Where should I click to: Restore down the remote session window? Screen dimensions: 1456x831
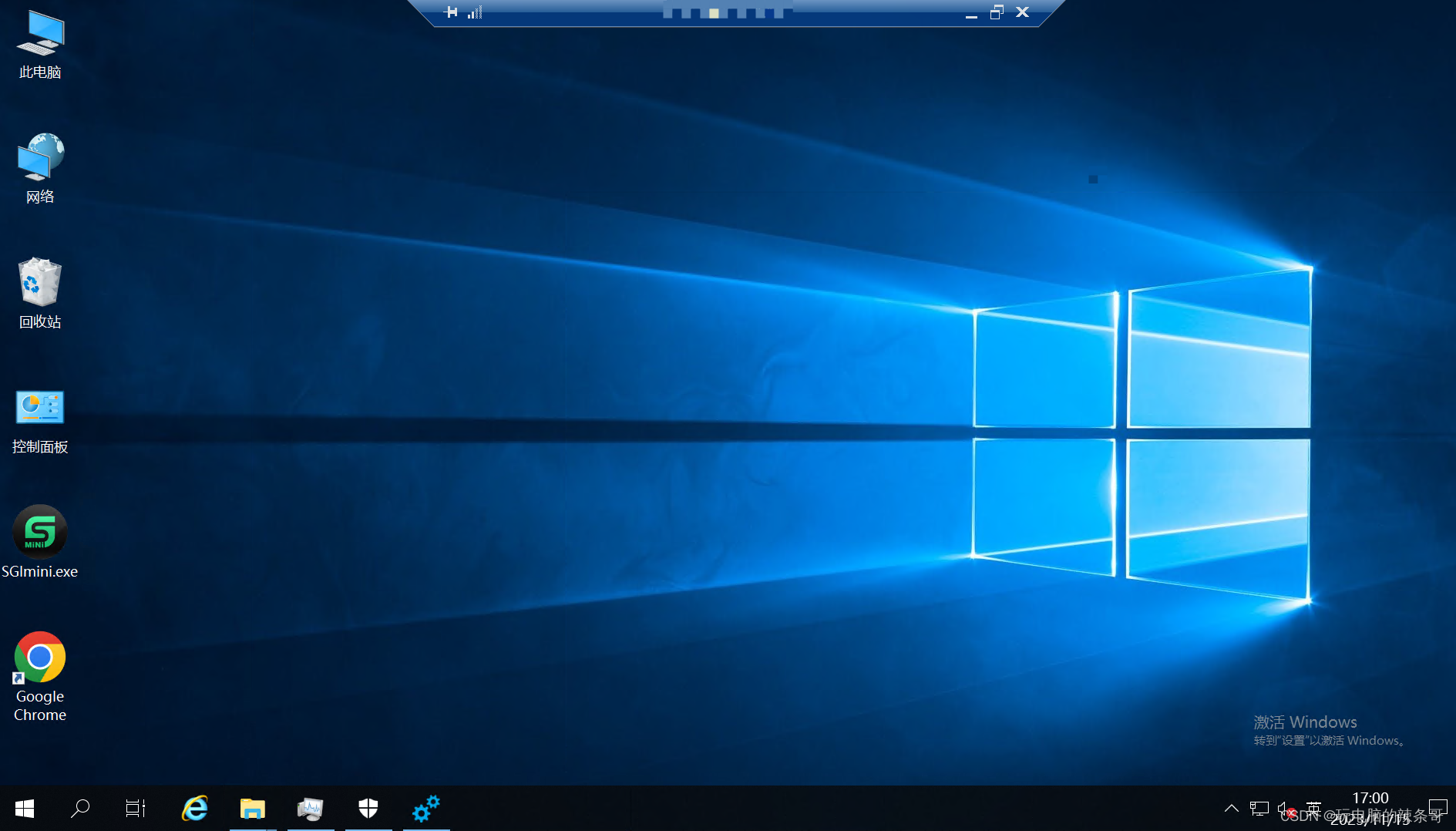click(x=997, y=12)
